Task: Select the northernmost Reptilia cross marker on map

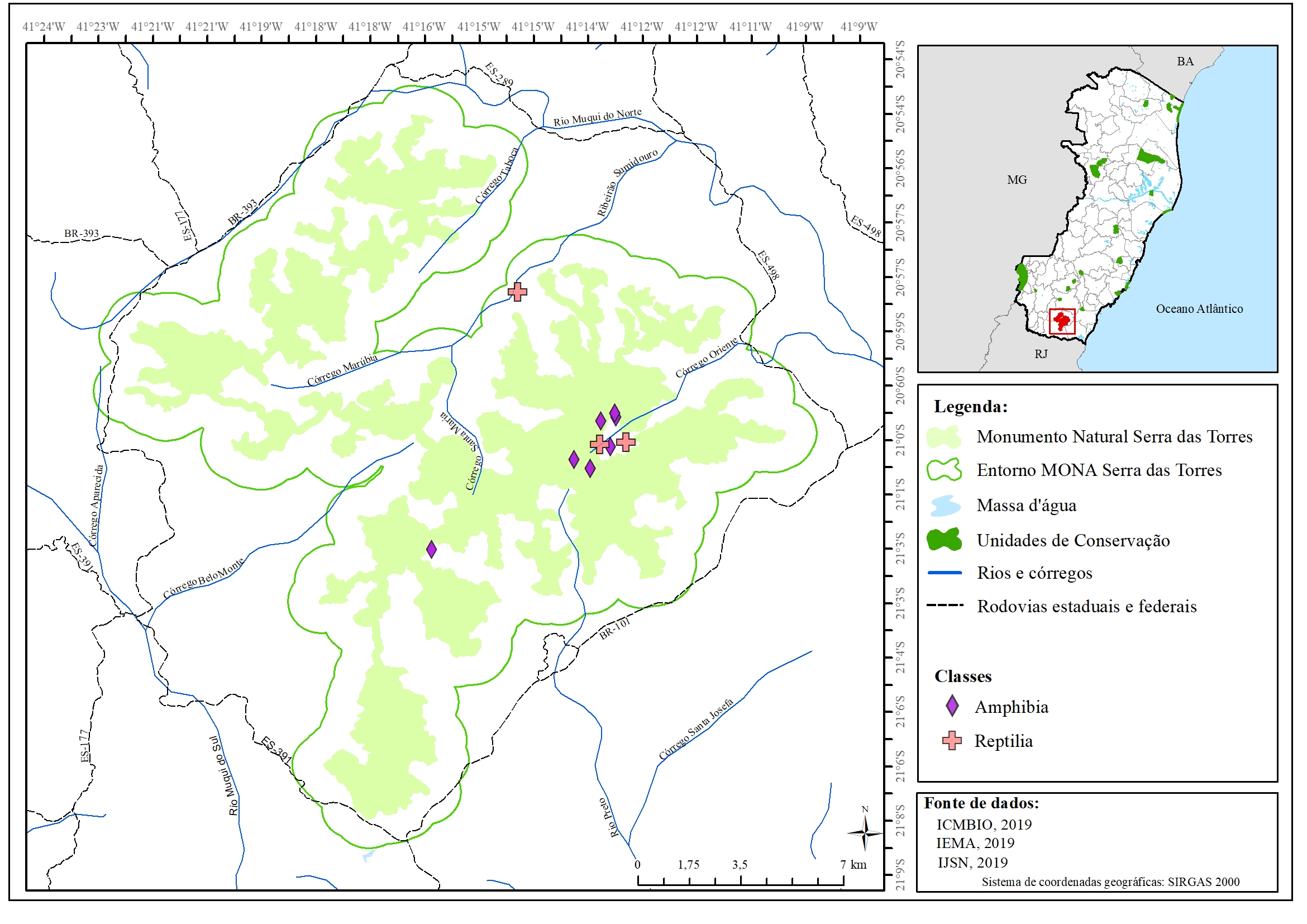Action: (517, 292)
